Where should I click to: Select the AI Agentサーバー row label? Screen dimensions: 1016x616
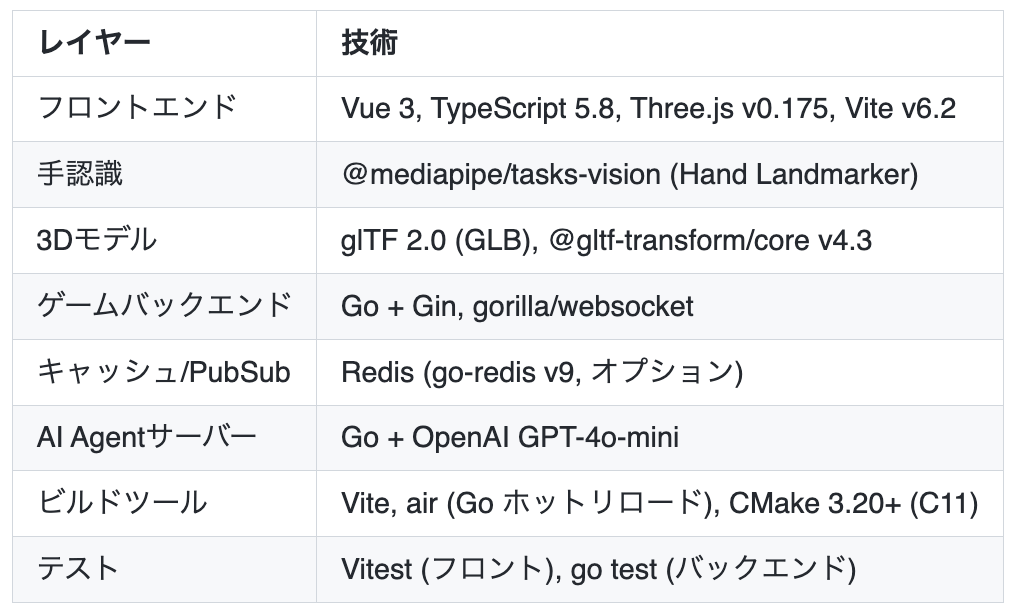pos(147,437)
